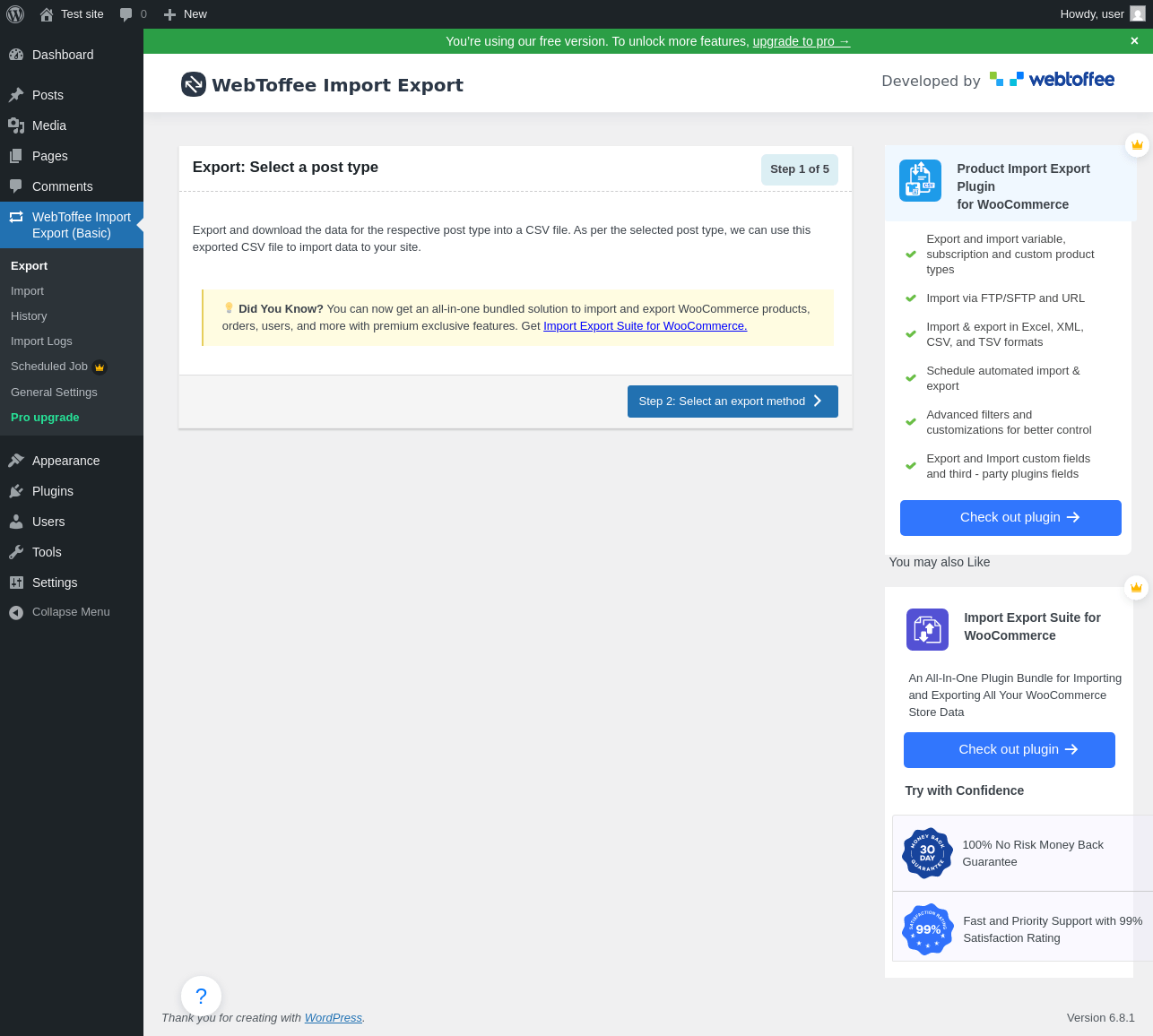The image size is (1153, 1036).
Task: Click the Plugins plug icon
Action: (16, 491)
